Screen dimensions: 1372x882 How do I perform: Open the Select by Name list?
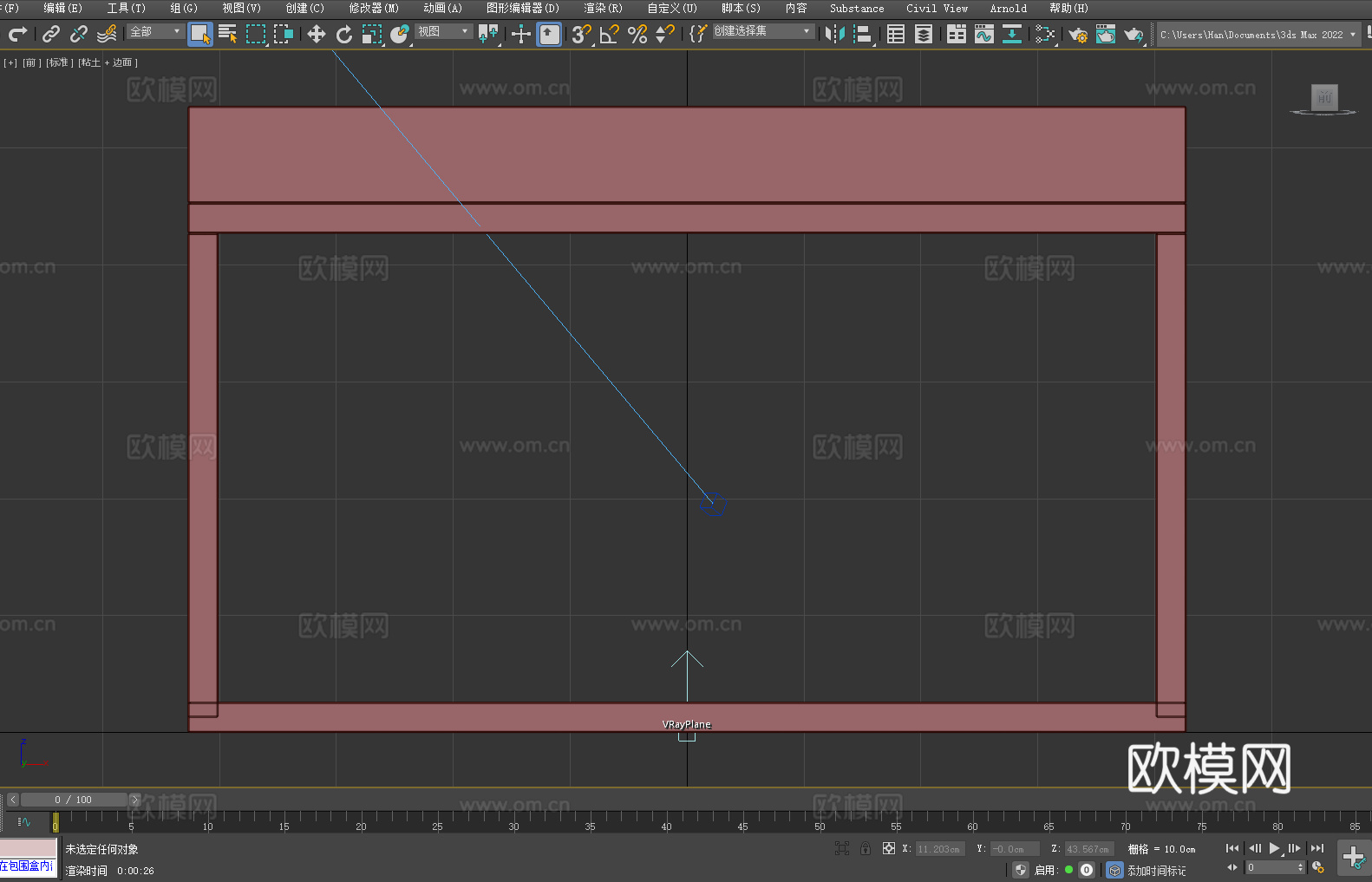click(228, 34)
